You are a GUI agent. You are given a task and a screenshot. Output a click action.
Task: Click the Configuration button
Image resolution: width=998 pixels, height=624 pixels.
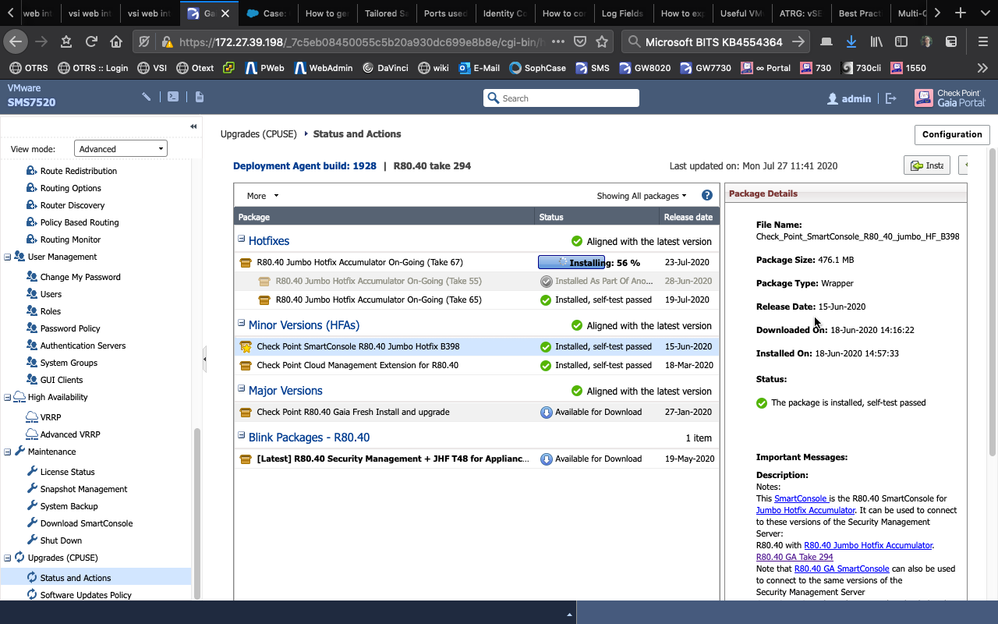pos(952,134)
